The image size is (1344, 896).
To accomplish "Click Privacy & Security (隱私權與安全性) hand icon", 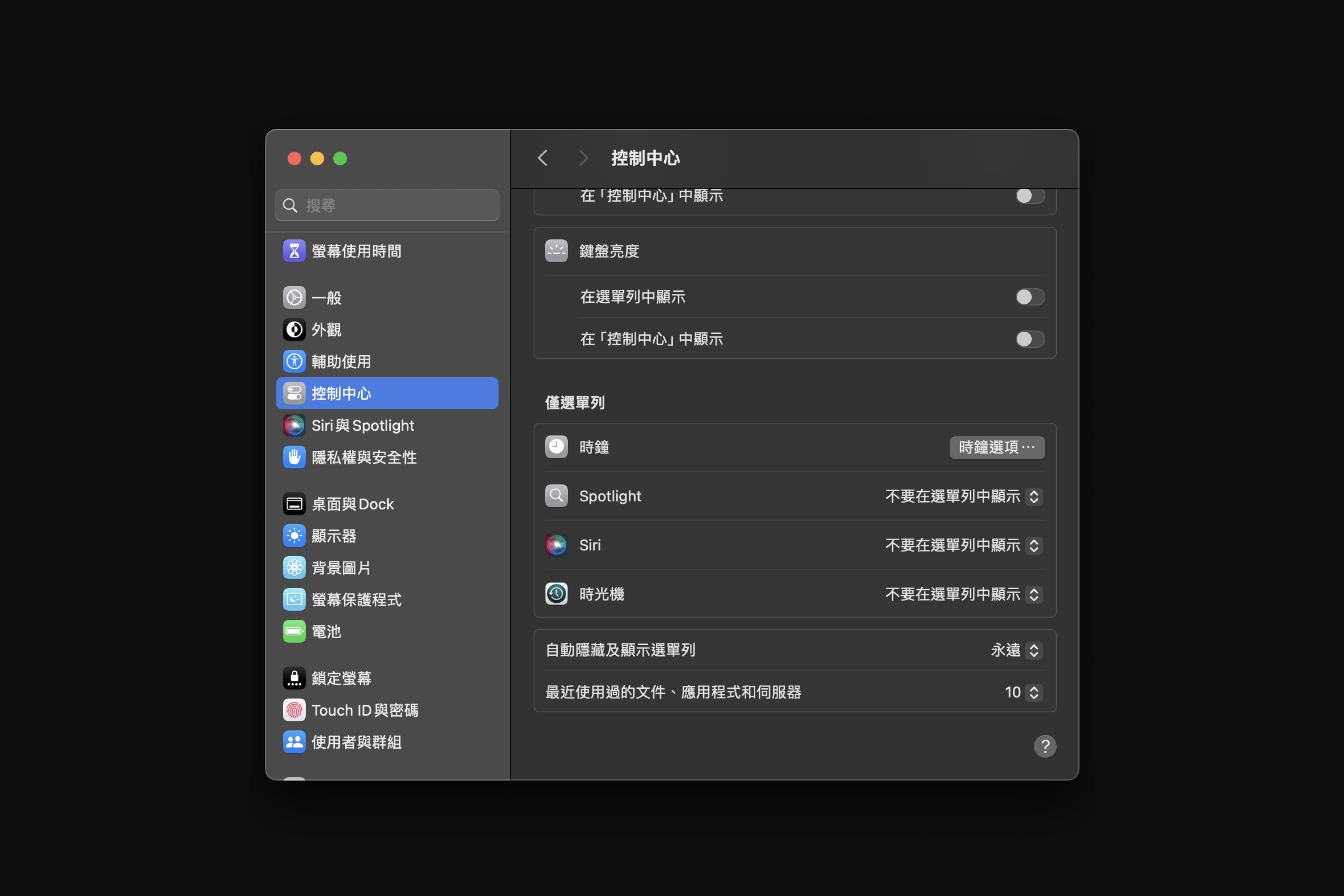I will click(x=294, y=458).
